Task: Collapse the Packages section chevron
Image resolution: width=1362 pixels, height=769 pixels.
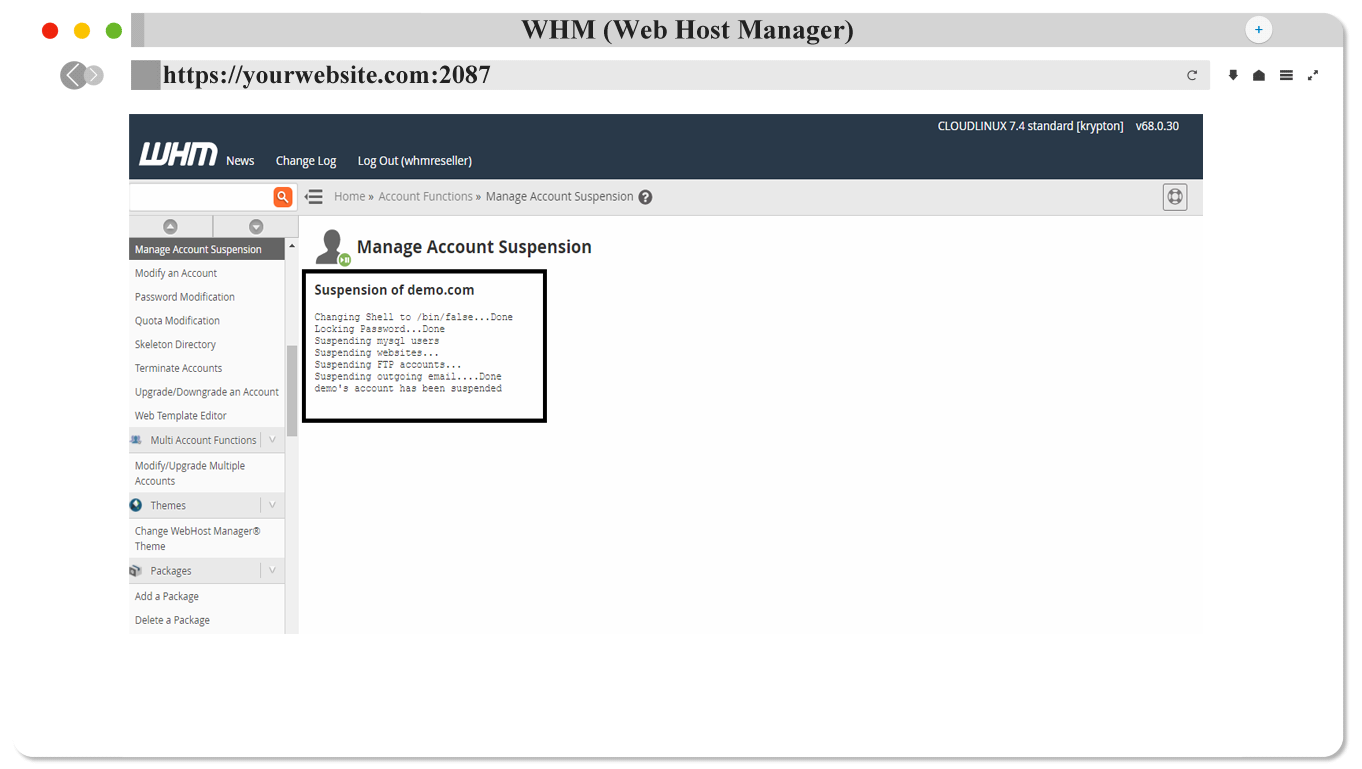Action: tap(272, 571)
